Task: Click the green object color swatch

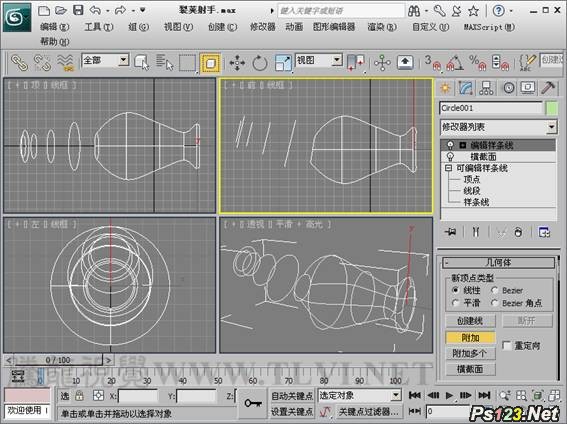Action: click(x=551, y=108)
